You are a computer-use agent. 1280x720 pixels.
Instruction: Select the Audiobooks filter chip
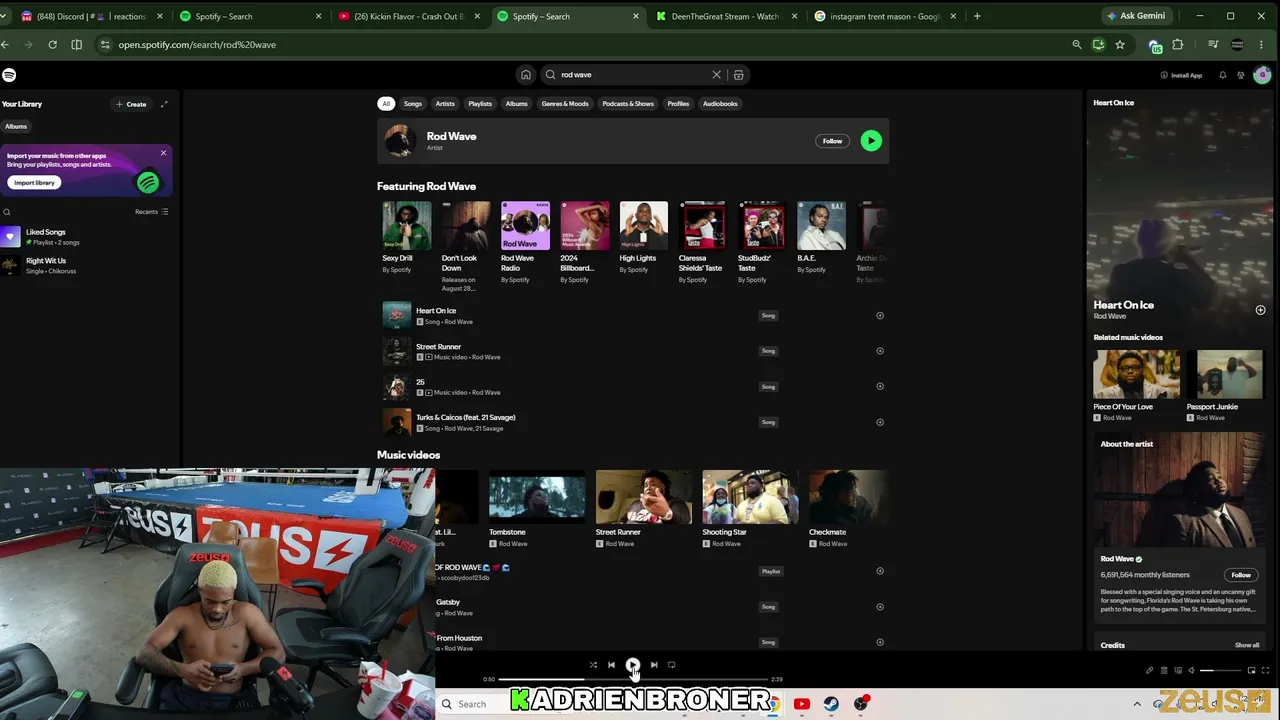tap(720, 104)
